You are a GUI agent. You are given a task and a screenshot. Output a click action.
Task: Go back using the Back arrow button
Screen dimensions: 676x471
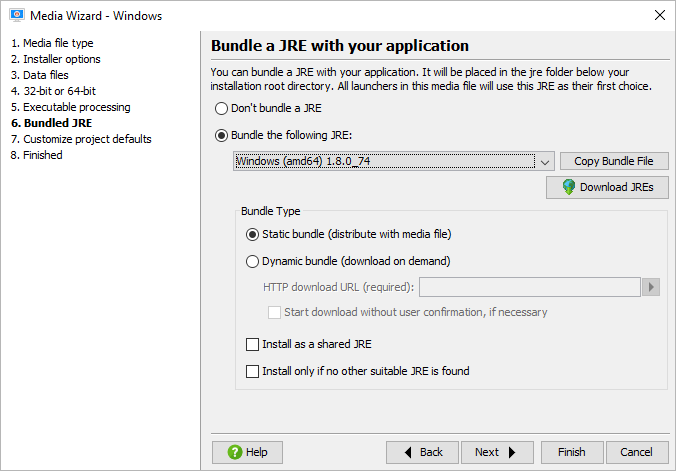pyautogui.click(x=422, y=452)
